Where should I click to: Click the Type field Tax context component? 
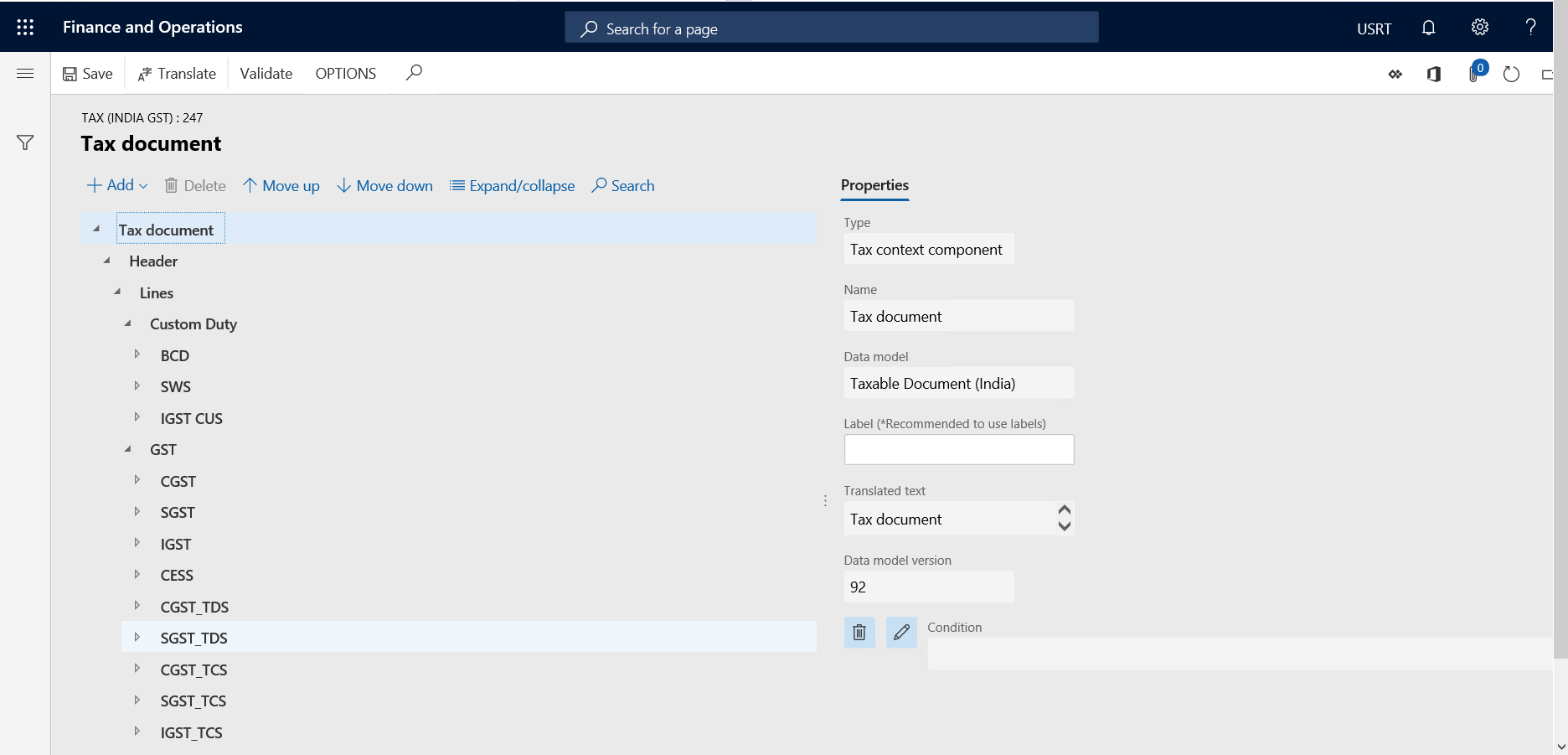click(929, 250)
